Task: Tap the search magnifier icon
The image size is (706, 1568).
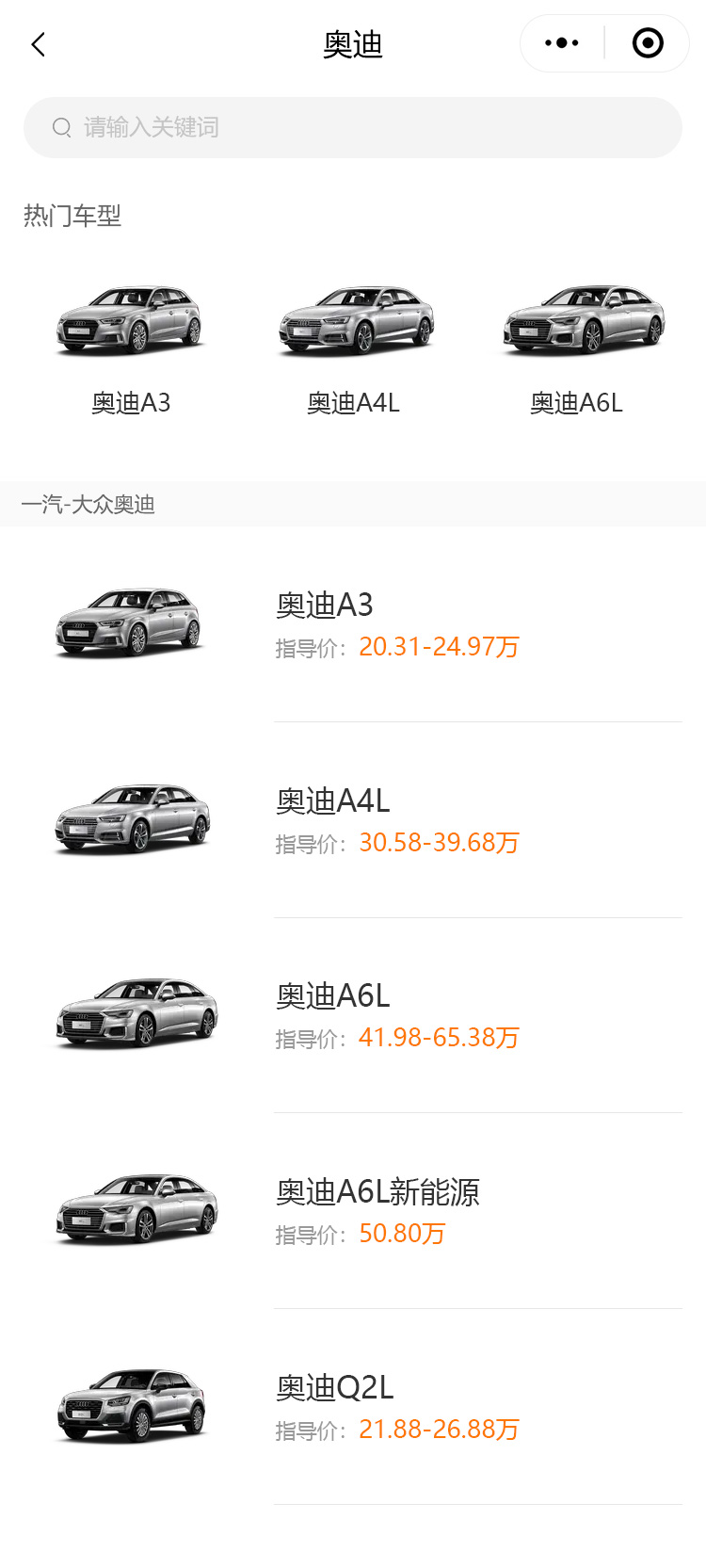Action: tap(62, 127)
